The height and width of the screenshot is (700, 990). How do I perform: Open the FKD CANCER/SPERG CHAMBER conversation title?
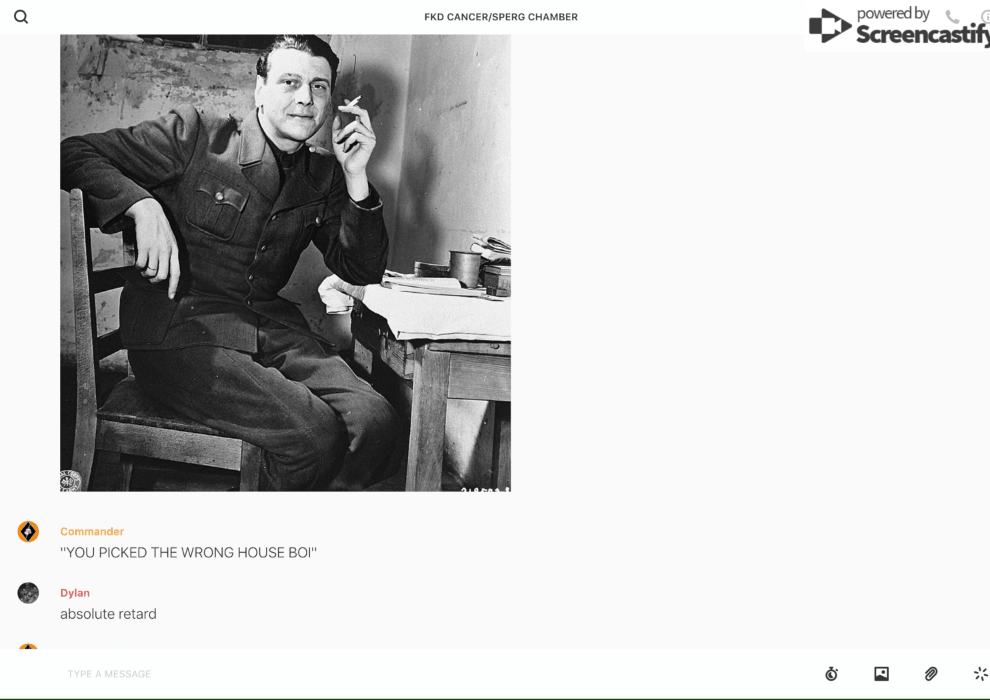[501, 17]
